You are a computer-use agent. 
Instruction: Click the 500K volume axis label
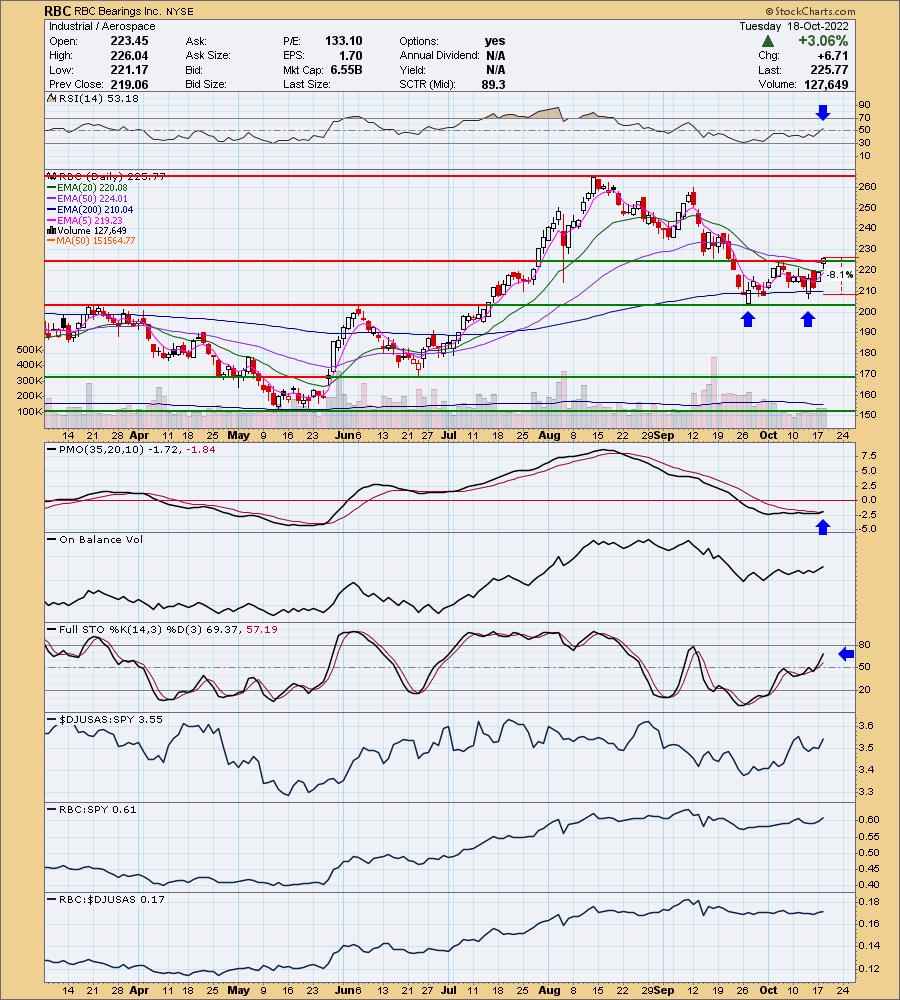(30, 349)
